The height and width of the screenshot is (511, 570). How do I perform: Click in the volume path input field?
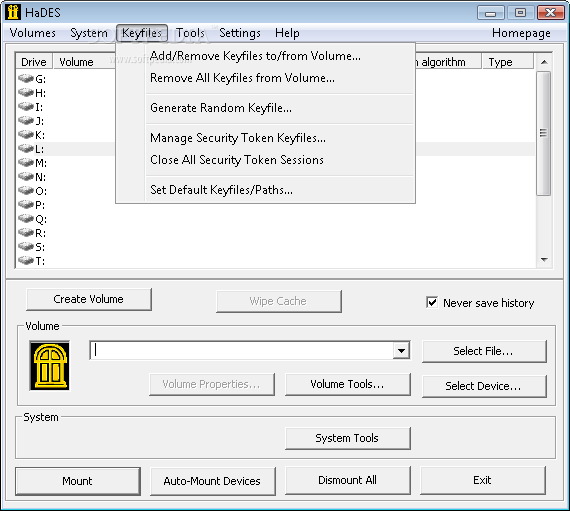click(x=241, y=351)
